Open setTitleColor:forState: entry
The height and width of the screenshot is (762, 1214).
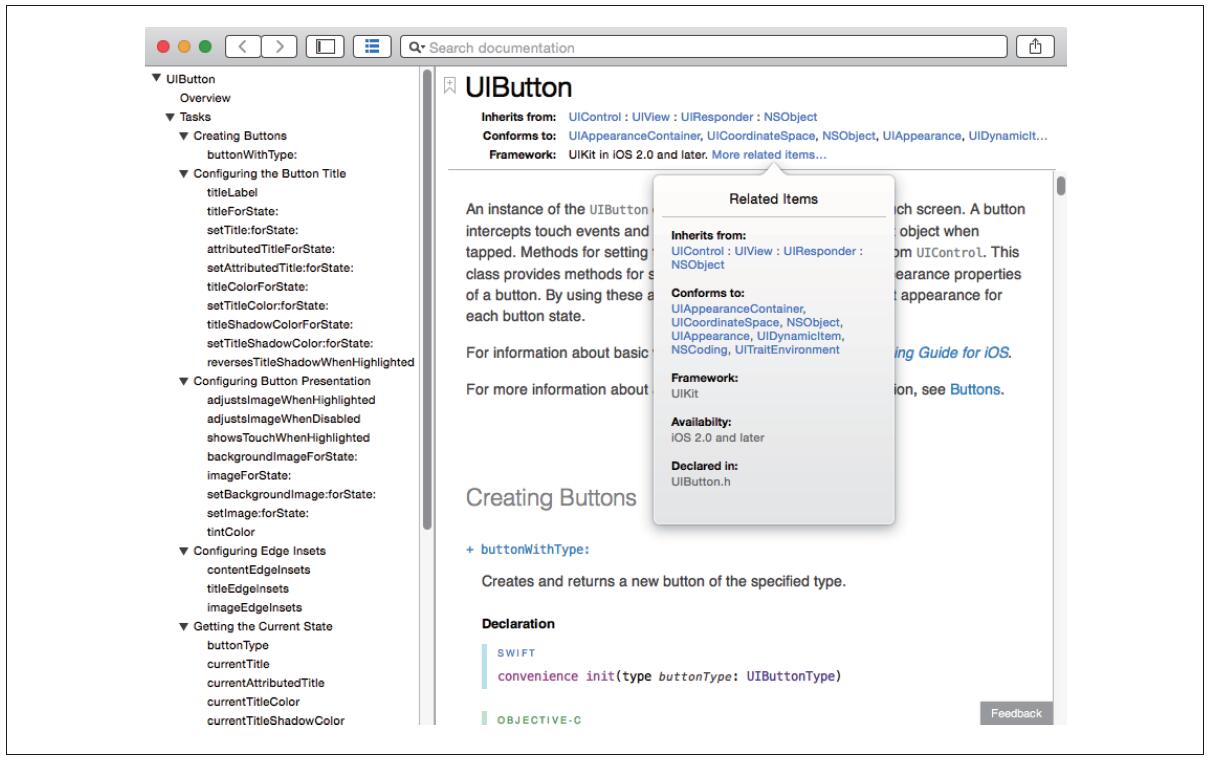point(267,305)
